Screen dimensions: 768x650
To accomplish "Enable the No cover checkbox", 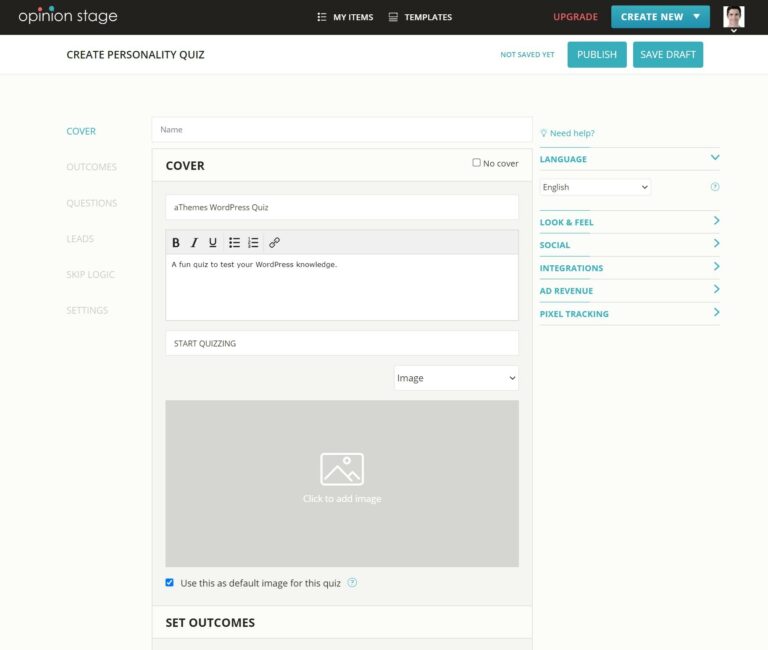I will tap(476, 163).
